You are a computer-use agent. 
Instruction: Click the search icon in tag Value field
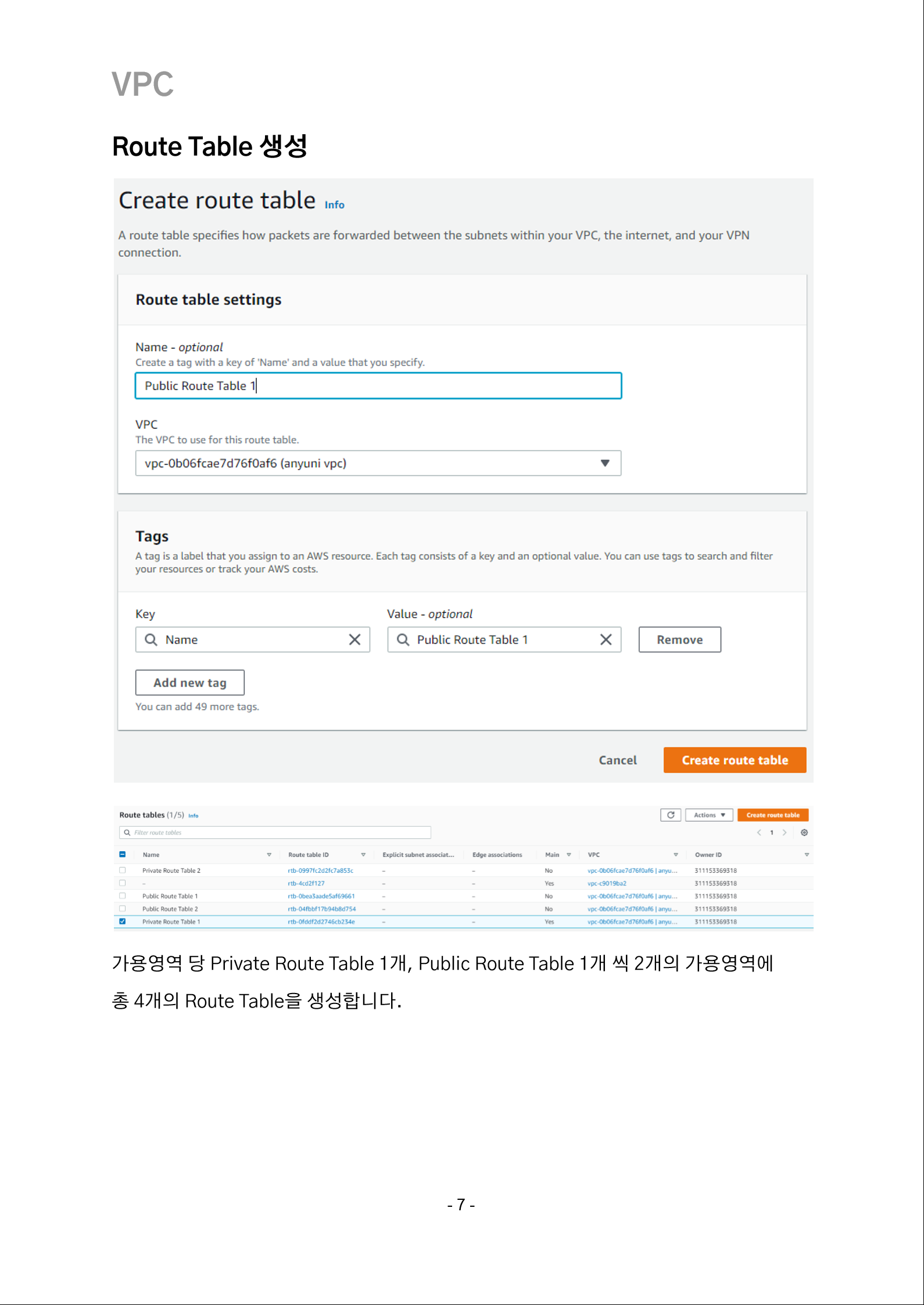403,639
